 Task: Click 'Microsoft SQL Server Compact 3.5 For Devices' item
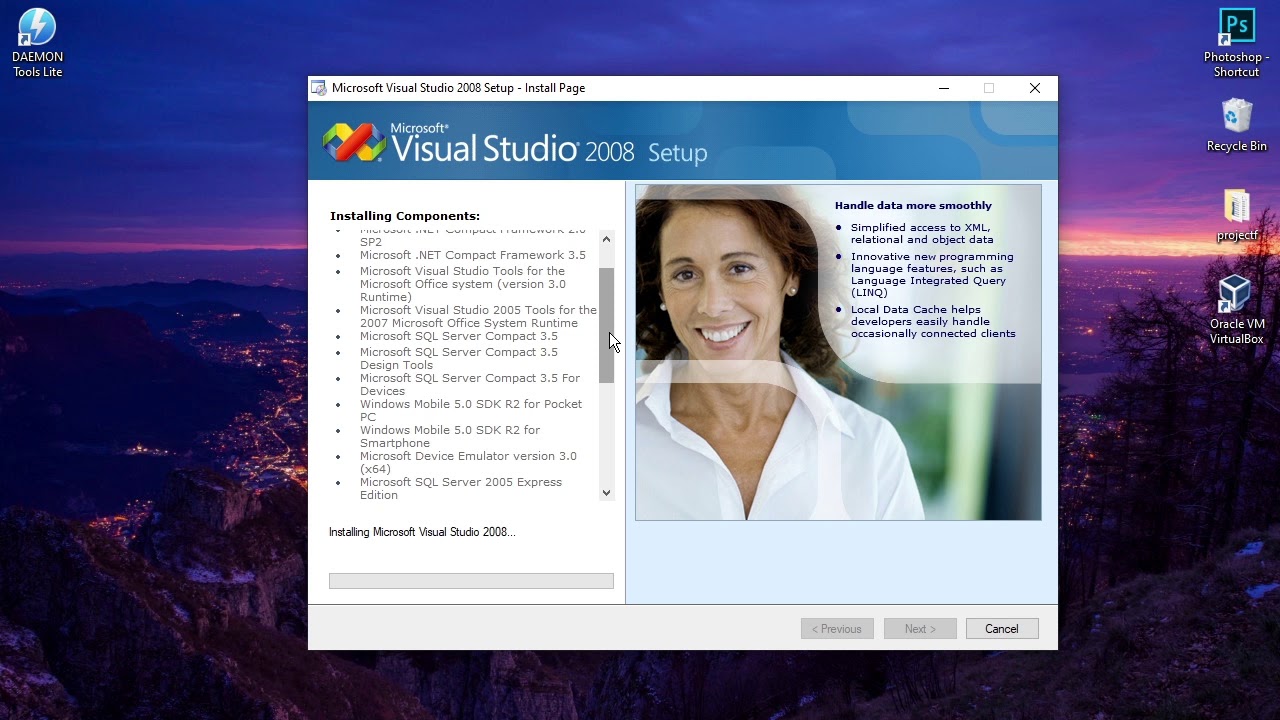click(470, 384)
